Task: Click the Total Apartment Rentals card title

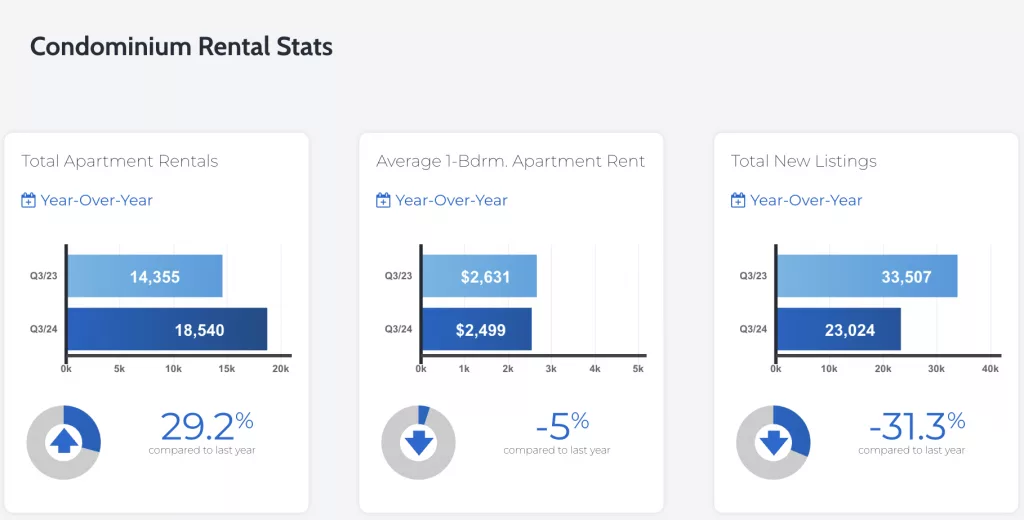Action: click(x=120, y=161)
